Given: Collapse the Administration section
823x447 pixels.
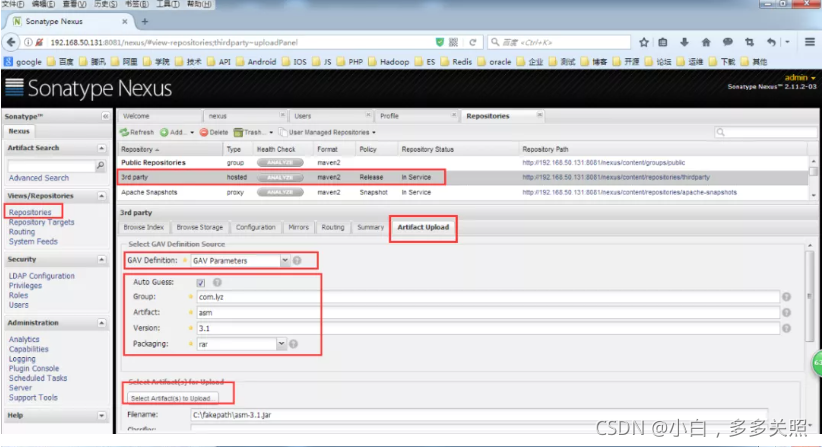Looking at the screenshot, I should click(101, 323).
